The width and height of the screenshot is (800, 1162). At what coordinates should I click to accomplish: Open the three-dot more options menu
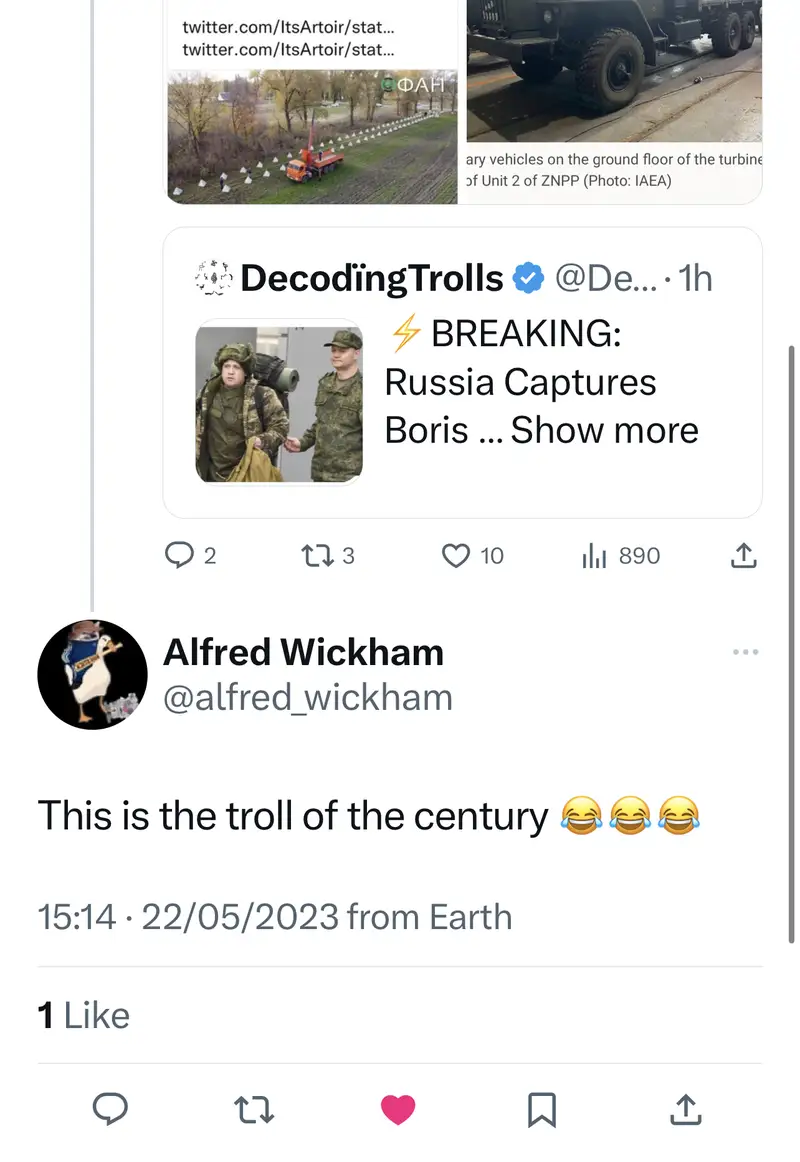746,652
